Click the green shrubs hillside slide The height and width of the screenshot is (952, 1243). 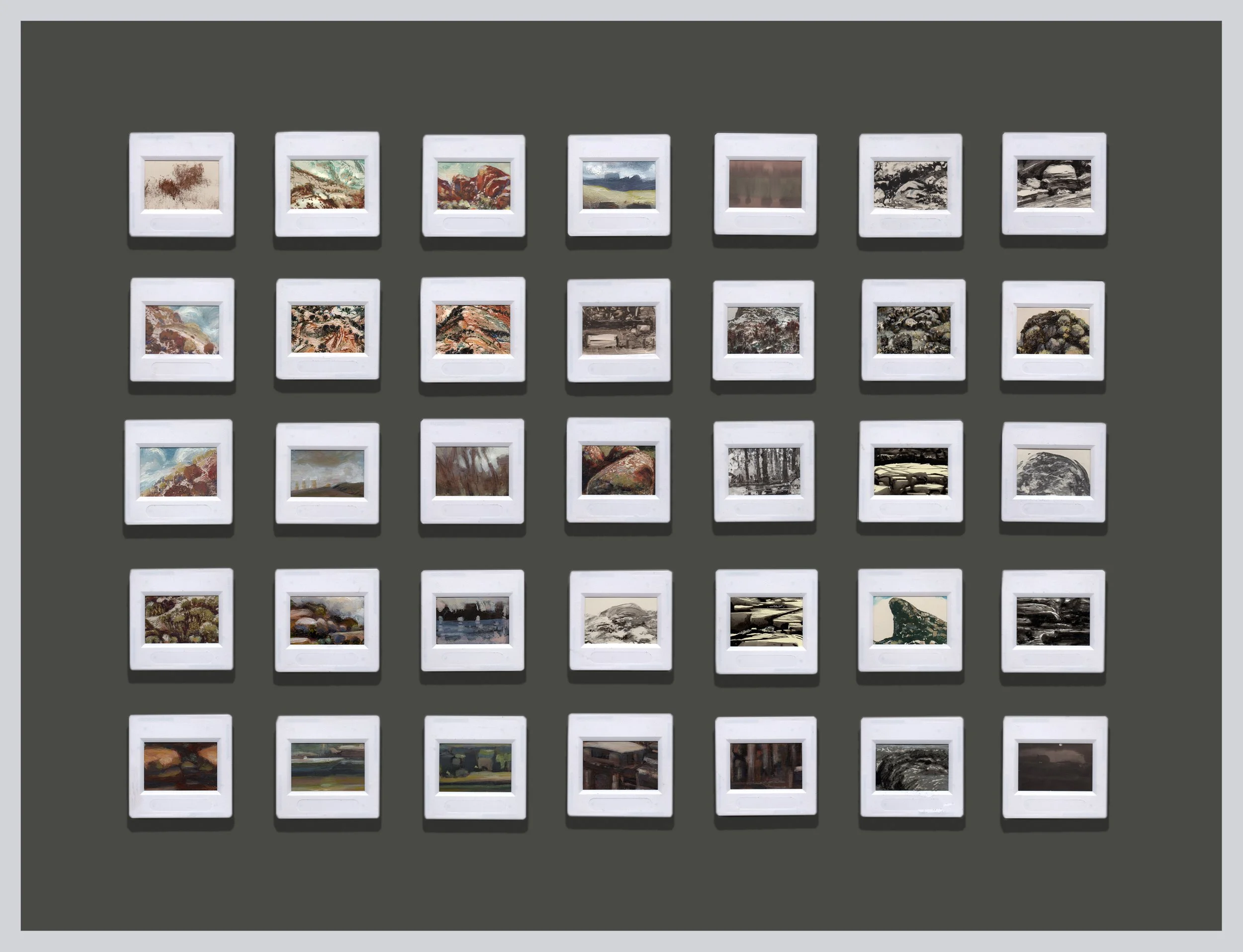coord(181,619)
